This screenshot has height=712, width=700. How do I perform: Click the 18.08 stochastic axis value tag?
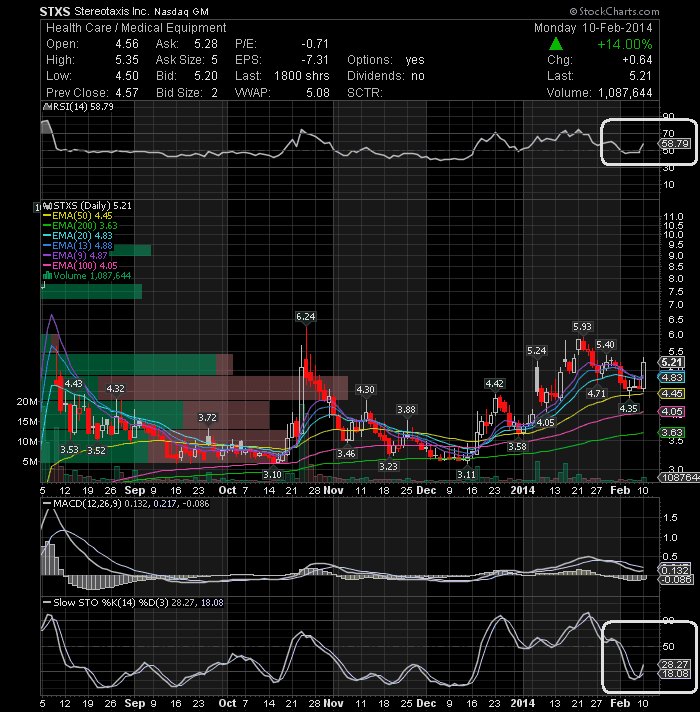tap(675, 674)
